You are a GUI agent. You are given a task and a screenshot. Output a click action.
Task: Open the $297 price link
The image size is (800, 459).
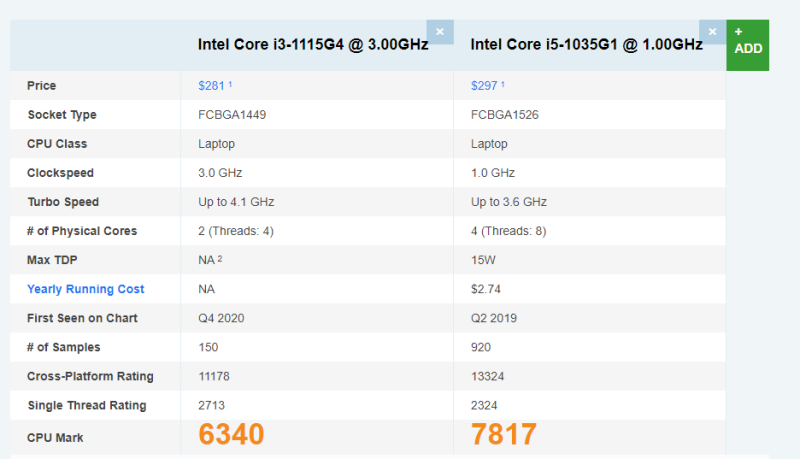[485, 86]
